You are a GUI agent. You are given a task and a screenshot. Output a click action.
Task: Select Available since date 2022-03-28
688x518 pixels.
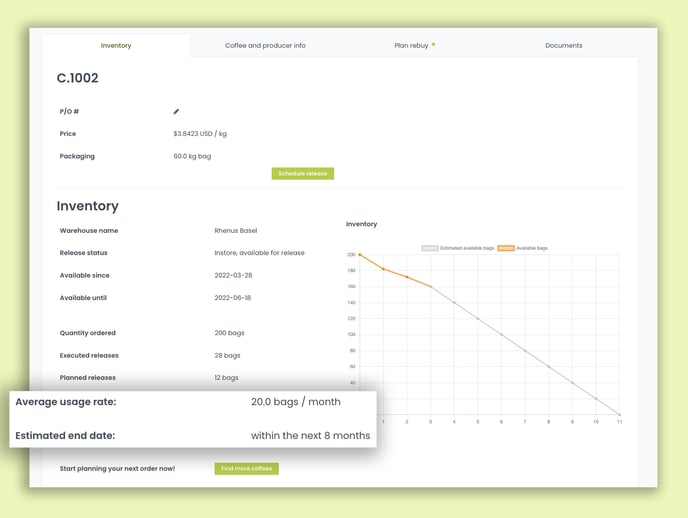(233, 275)
